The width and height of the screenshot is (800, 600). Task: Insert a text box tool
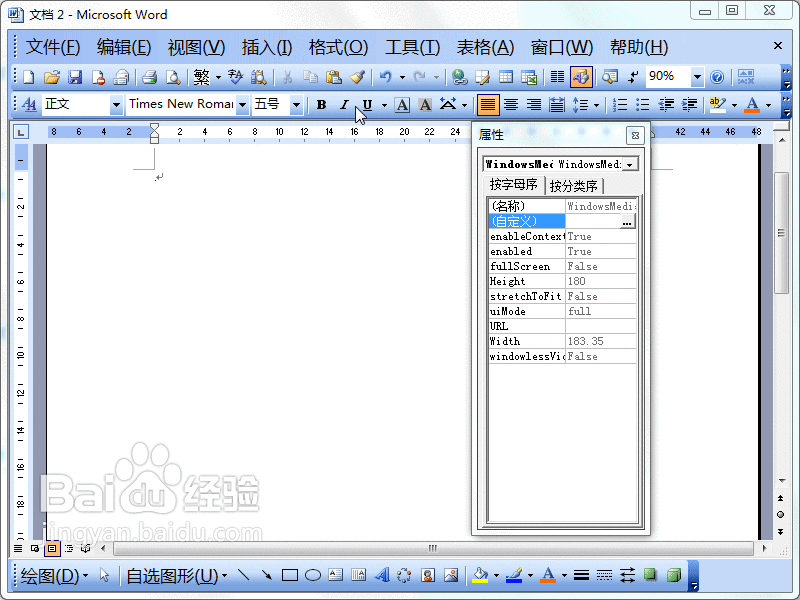336,576
